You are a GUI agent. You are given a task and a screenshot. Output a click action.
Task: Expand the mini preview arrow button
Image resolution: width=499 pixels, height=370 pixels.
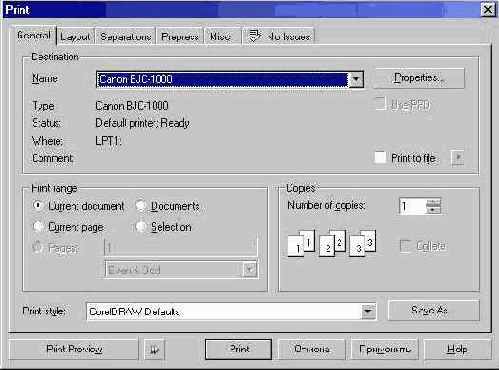[x=154, y=349]
